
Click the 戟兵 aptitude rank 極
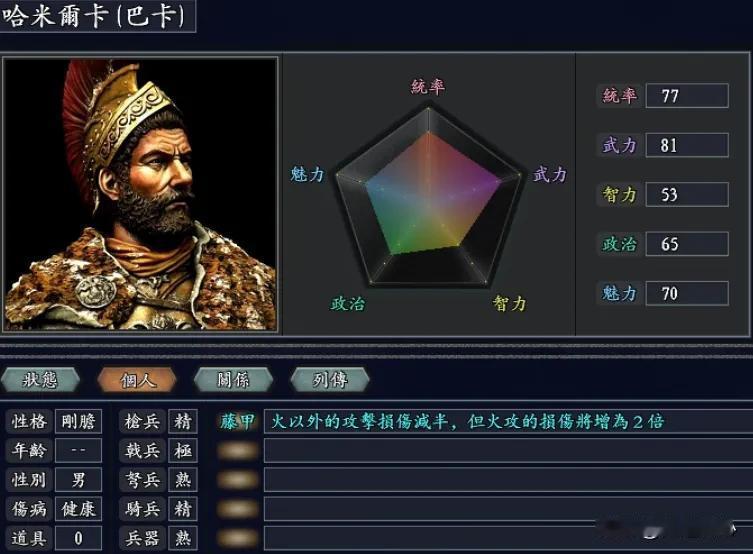(183, 451)
